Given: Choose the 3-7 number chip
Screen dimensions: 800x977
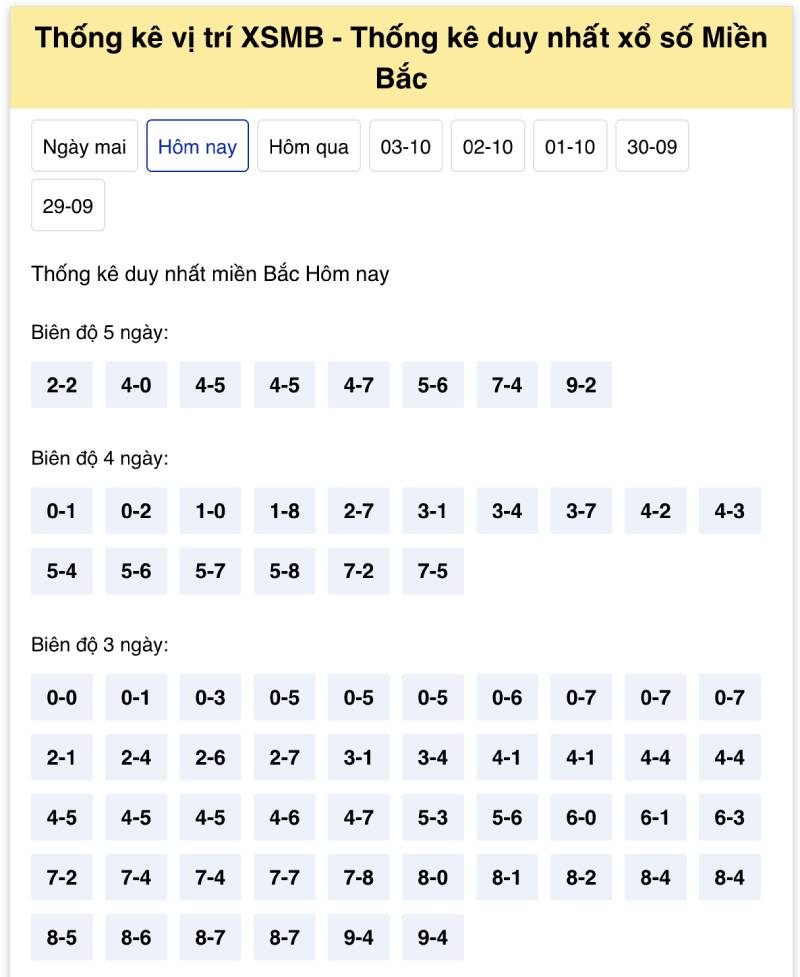Looking at the screenshot, I should click(x=581, y=511).
